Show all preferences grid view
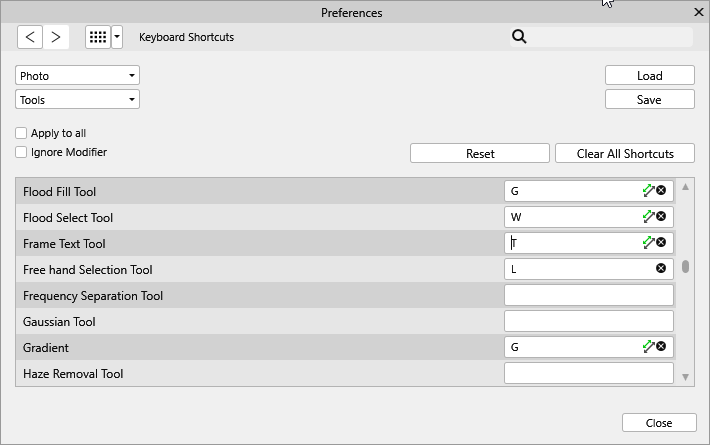 [97, 37]
